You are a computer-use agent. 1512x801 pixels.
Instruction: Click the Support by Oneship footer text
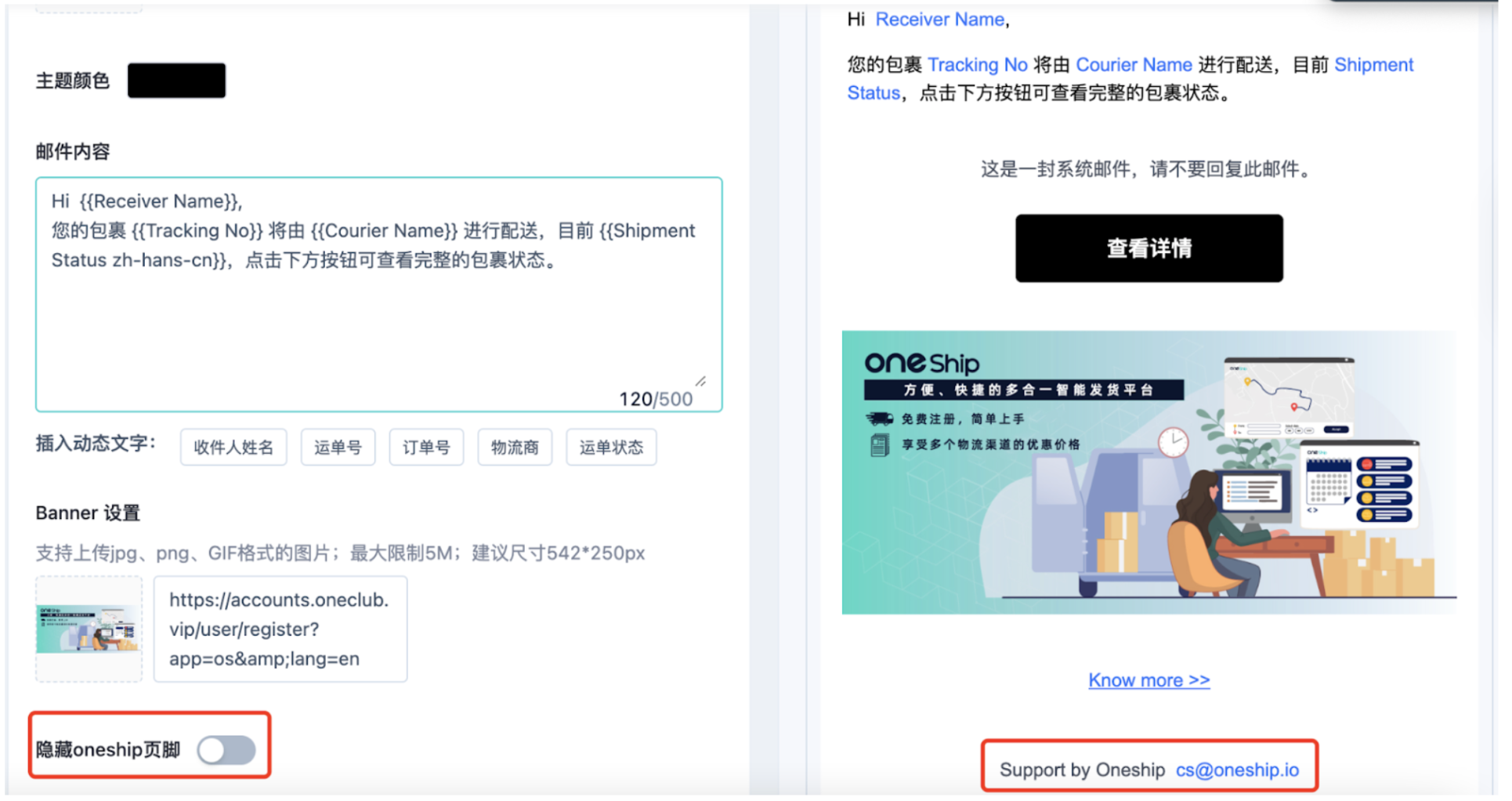pos(1082,770)
